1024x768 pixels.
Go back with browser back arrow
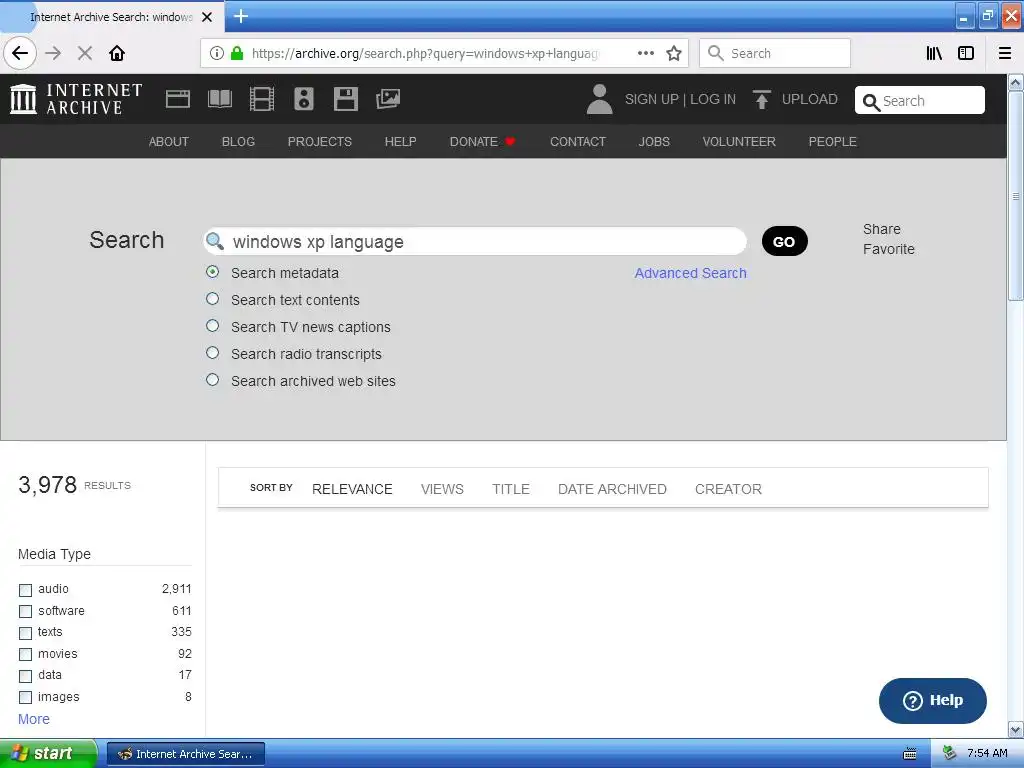click(20, 53)
